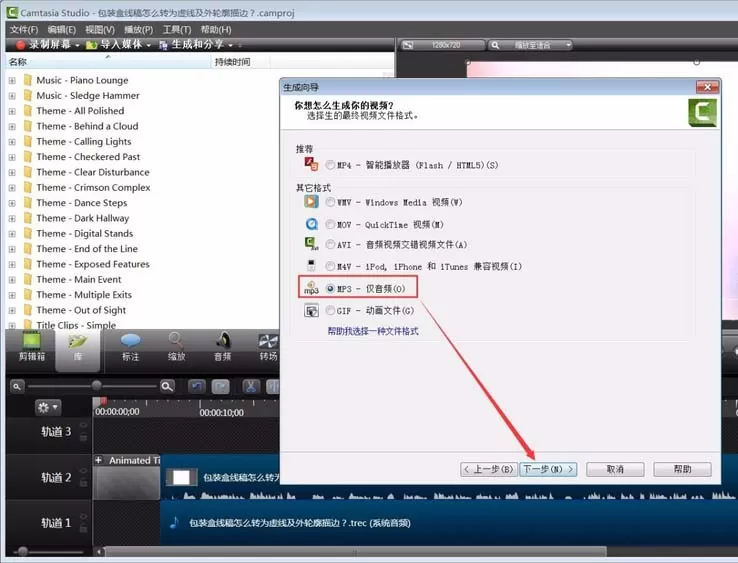Click the help me choose a file format link

pyautogui.click(x=373, y=331)
